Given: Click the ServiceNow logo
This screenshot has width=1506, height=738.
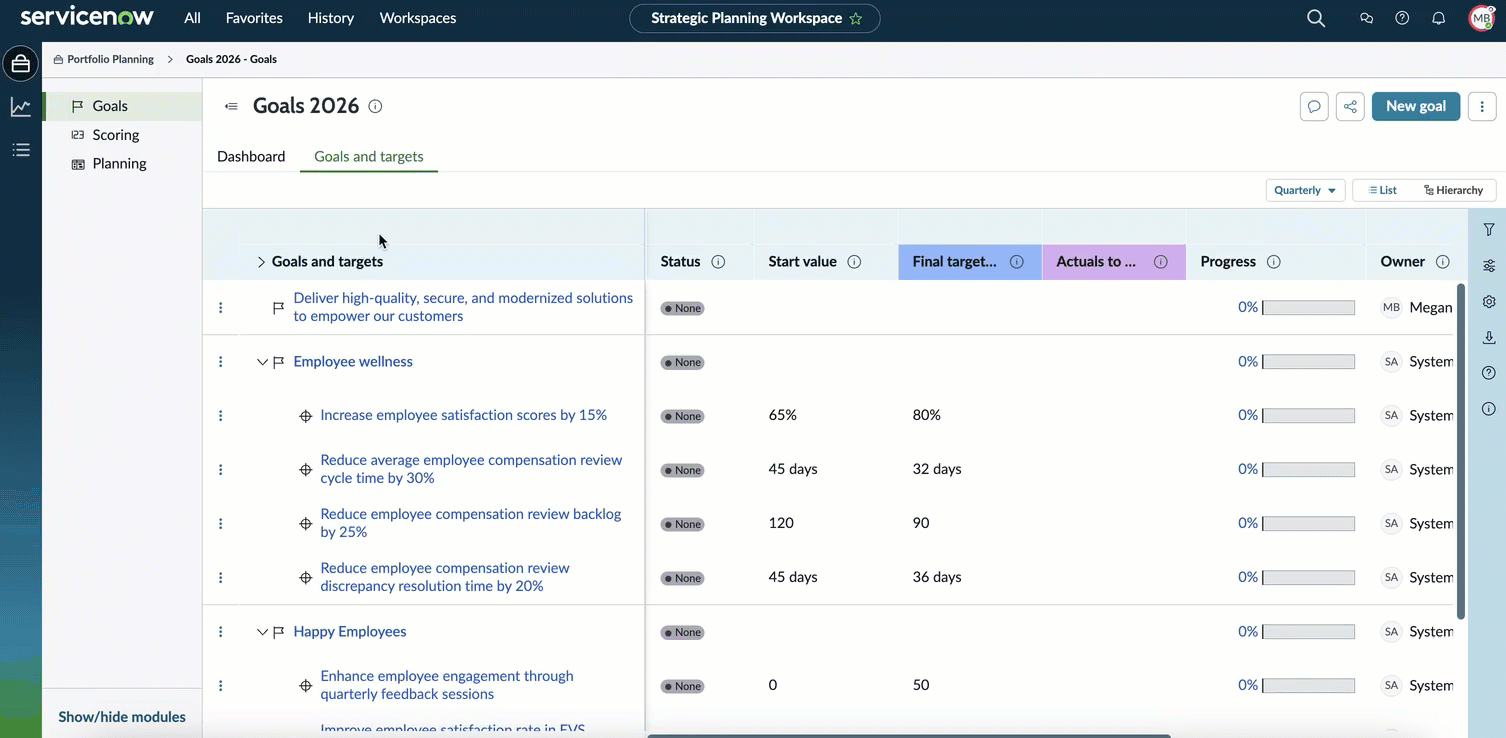Looking at the screenshot, I should (x=87, y=18).
